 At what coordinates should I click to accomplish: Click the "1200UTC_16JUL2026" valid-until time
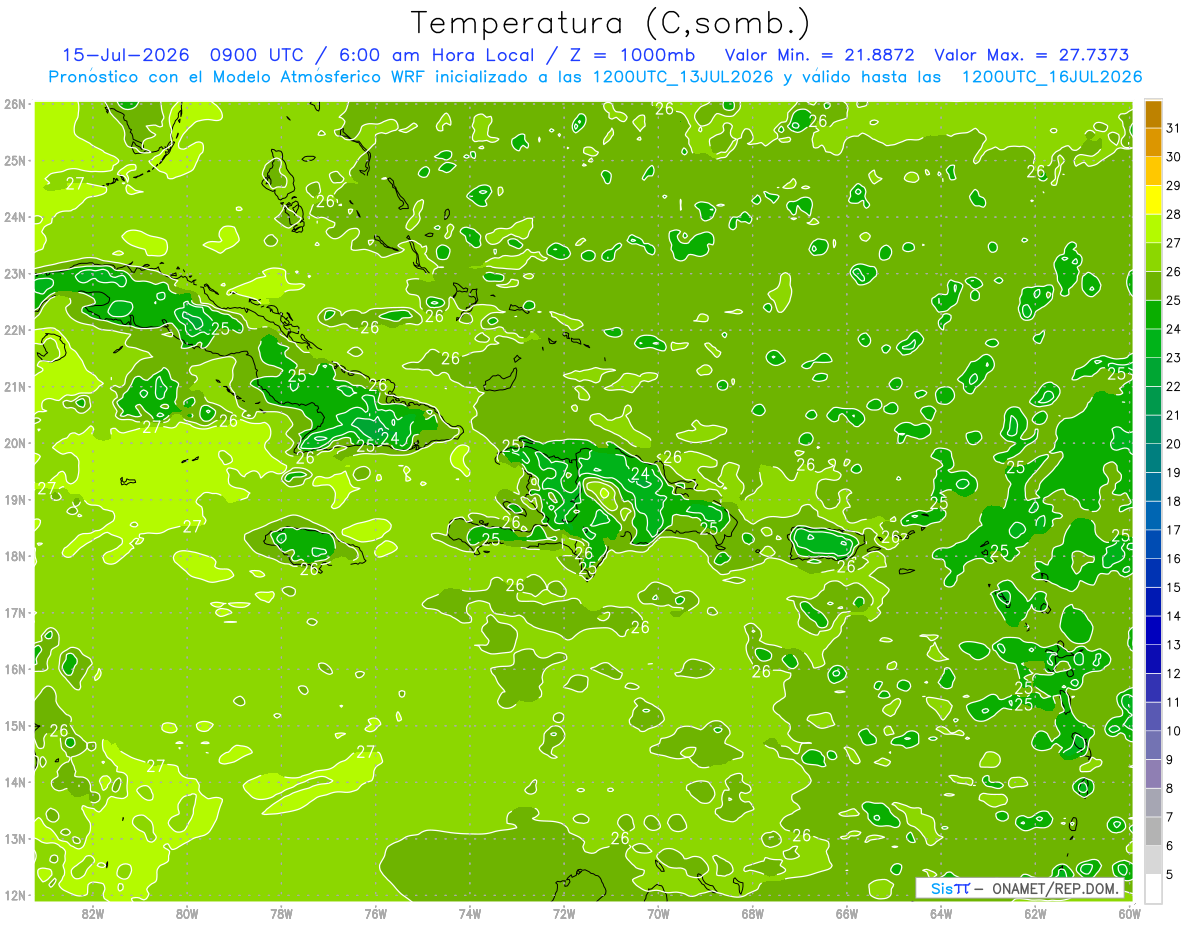[1052, 77]
